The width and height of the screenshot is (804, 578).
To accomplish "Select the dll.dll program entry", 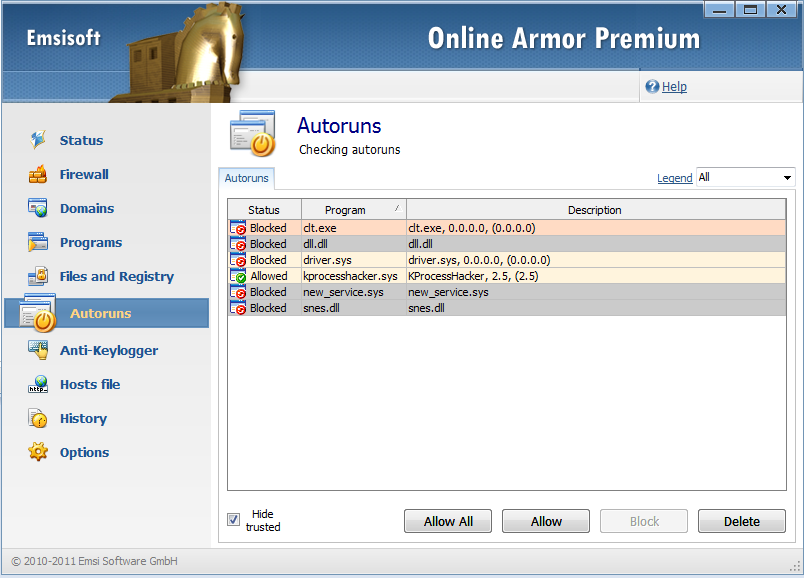I will click(353, 244).
